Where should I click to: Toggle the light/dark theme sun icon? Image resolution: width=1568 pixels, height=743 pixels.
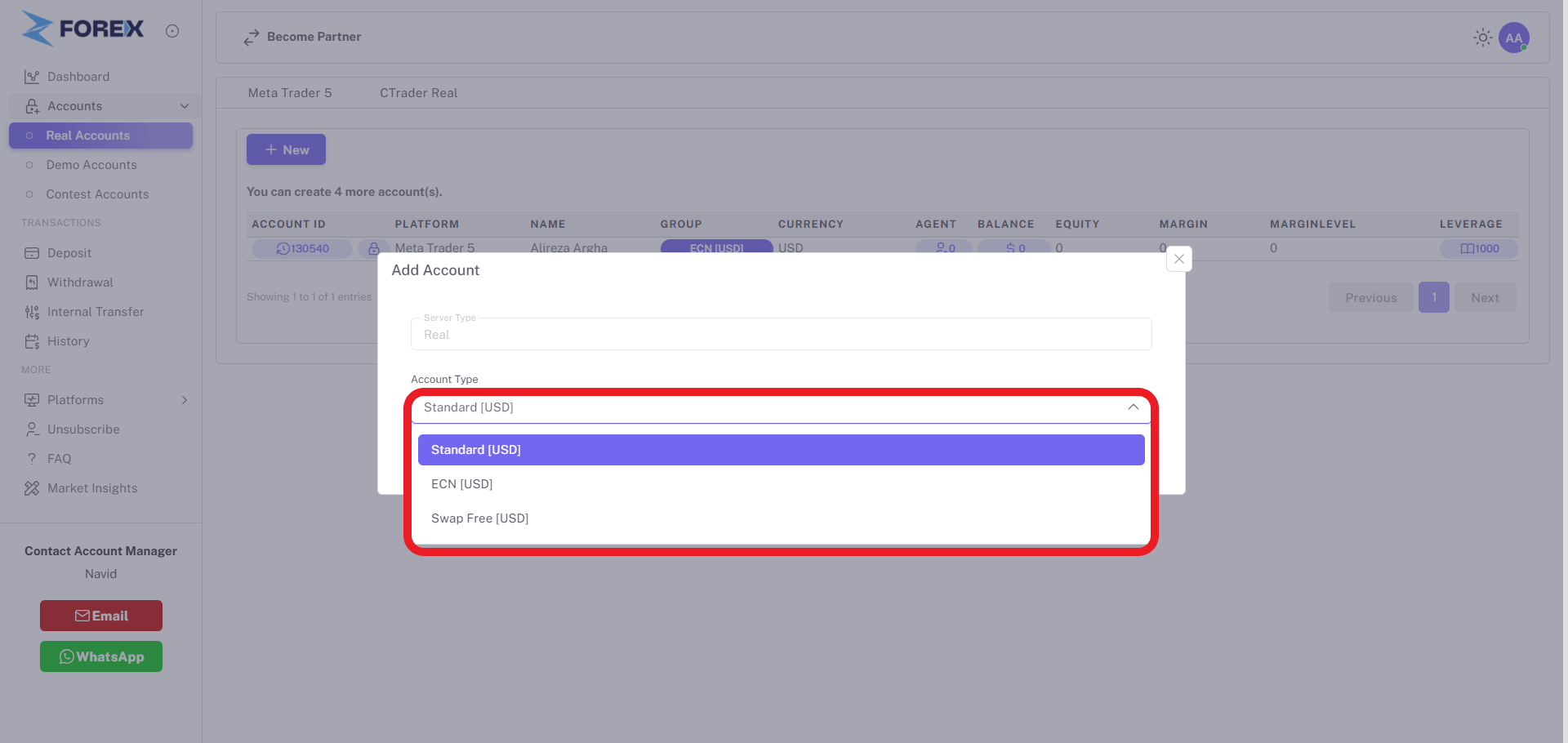click(x=1482, y=38)
